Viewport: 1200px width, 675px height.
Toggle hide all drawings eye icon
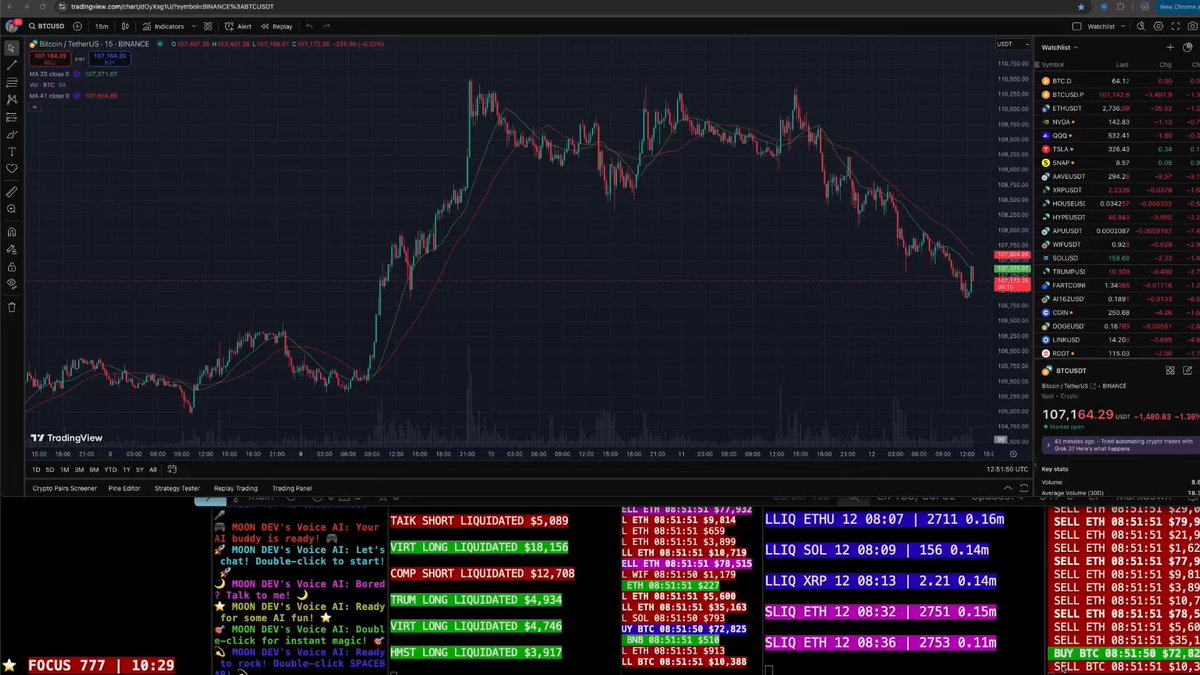pyautogui.click(x=12, y=285)
